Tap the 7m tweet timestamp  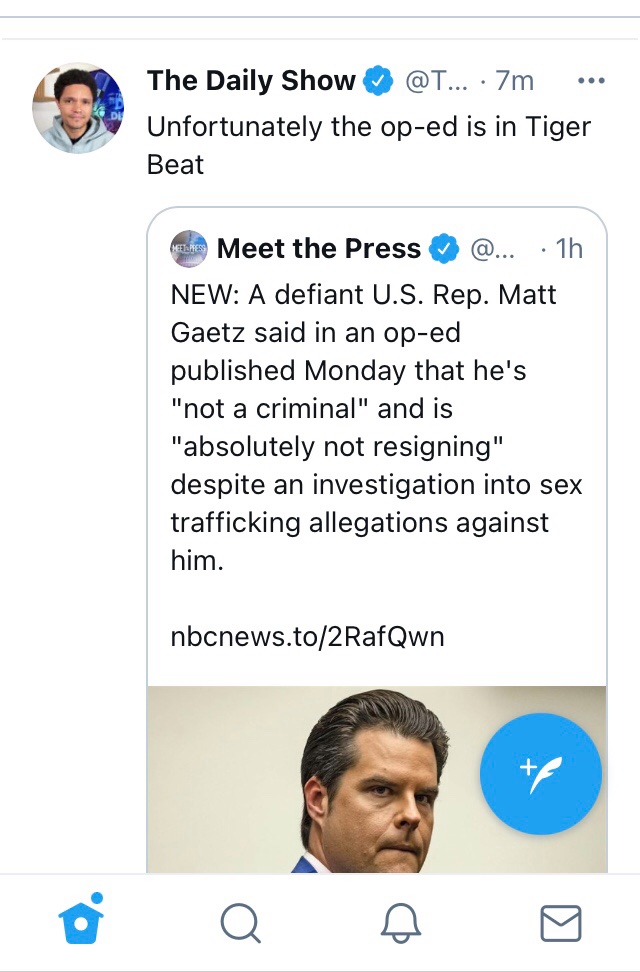click(515, 82)
